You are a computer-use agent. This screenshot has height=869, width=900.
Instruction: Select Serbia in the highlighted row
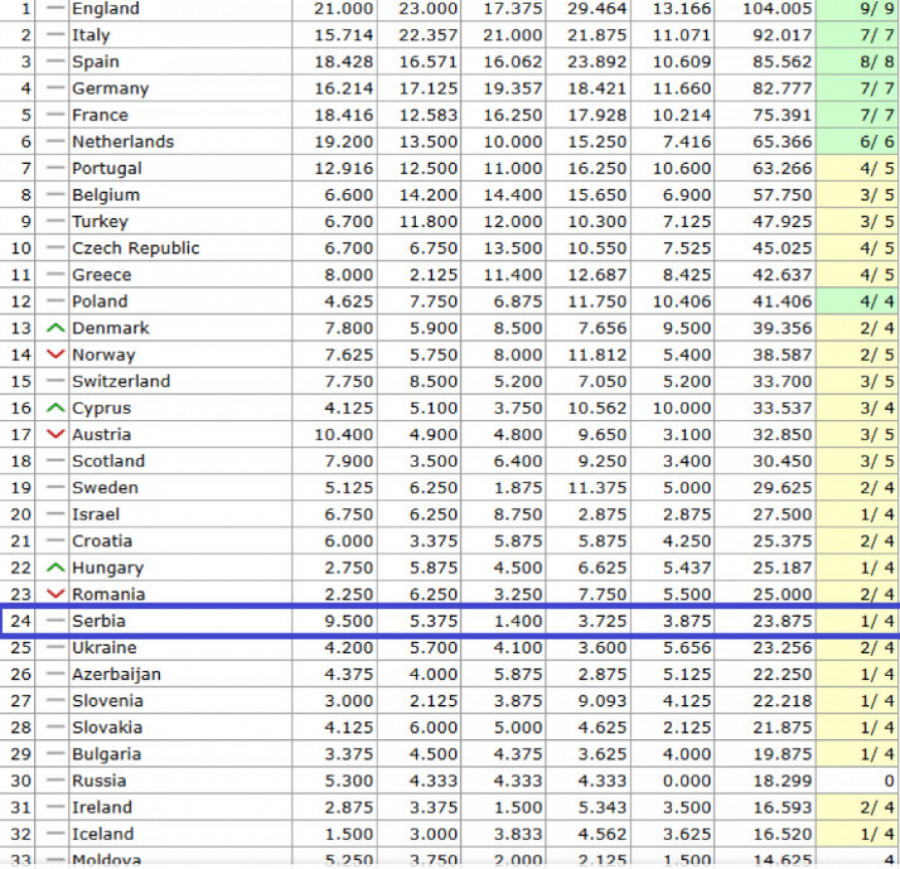[x=98, y=621]
